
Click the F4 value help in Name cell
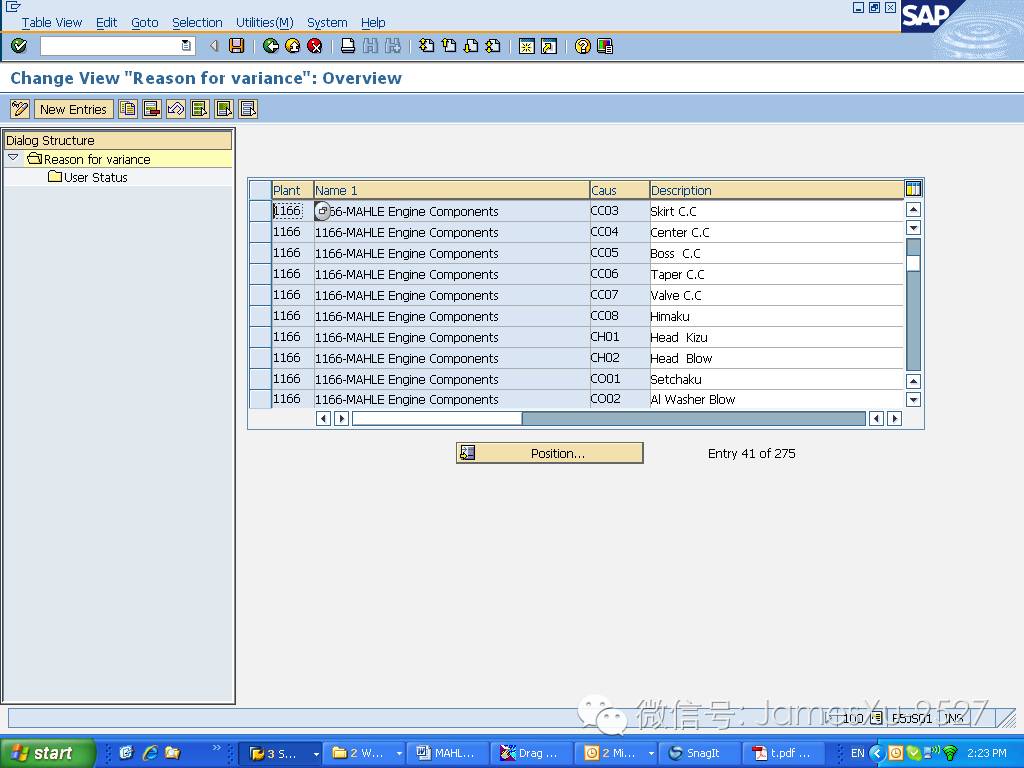click(x=323, y=211)
